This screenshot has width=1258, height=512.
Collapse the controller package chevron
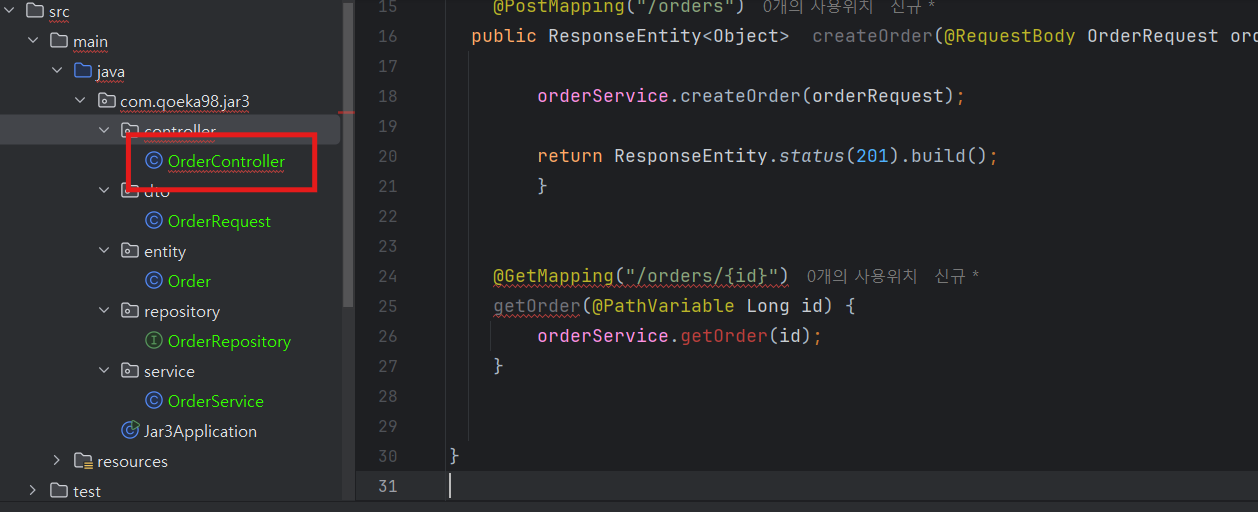pos(105,131)
